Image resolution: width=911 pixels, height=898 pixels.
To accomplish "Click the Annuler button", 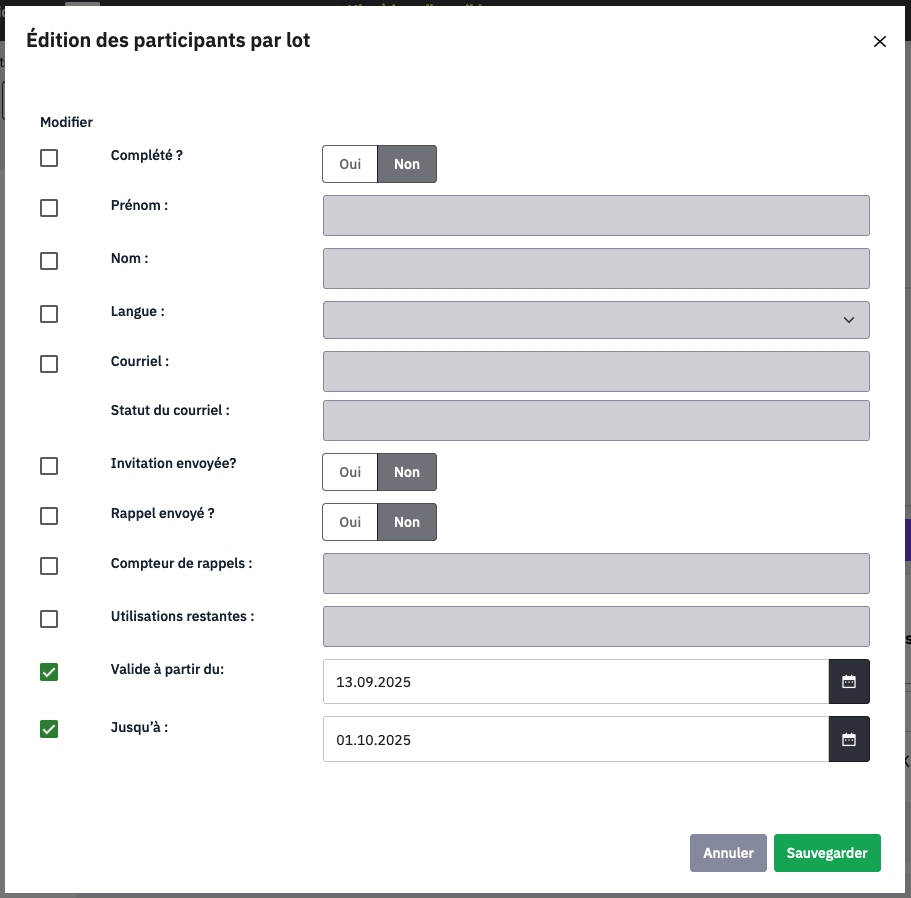I will tap(728, 853).
